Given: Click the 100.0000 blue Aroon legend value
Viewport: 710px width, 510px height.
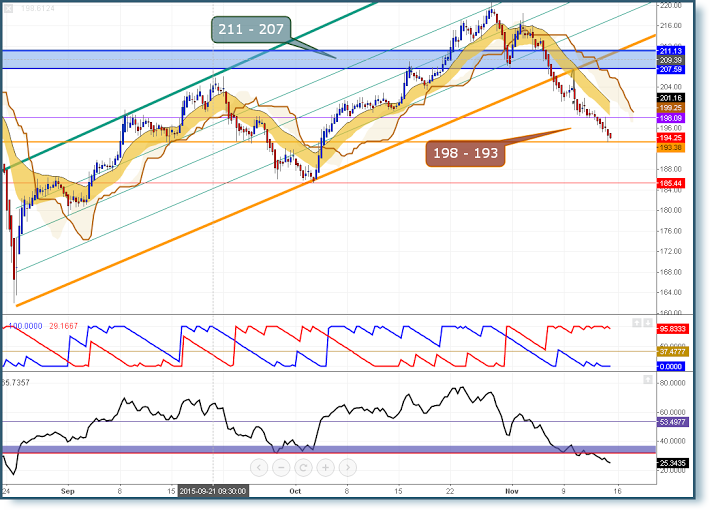Looking at the screenshot, I should click(26, 326).
